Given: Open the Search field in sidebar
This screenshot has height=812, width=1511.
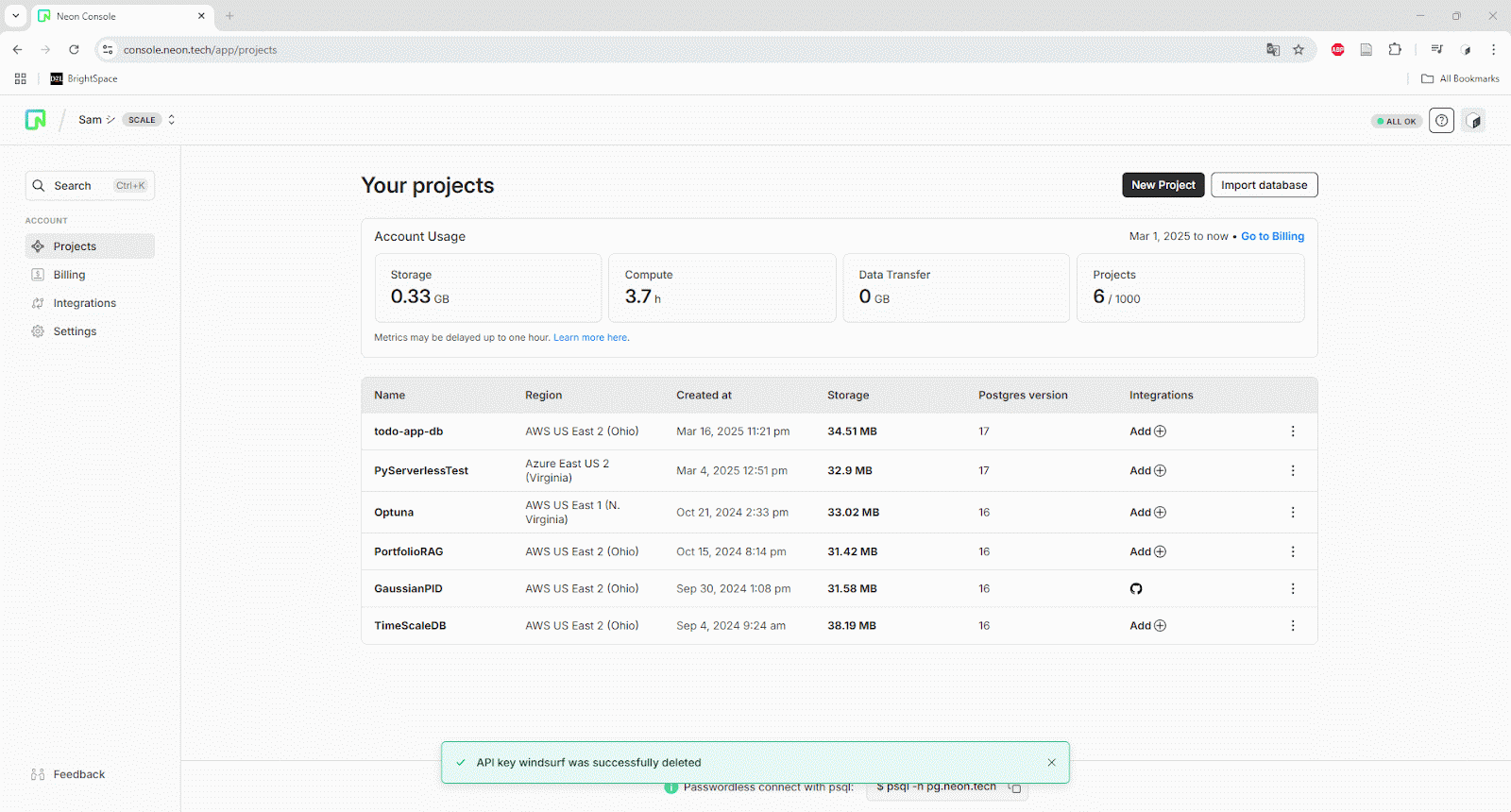Looking at the screenshot, I should click(90, 186).
